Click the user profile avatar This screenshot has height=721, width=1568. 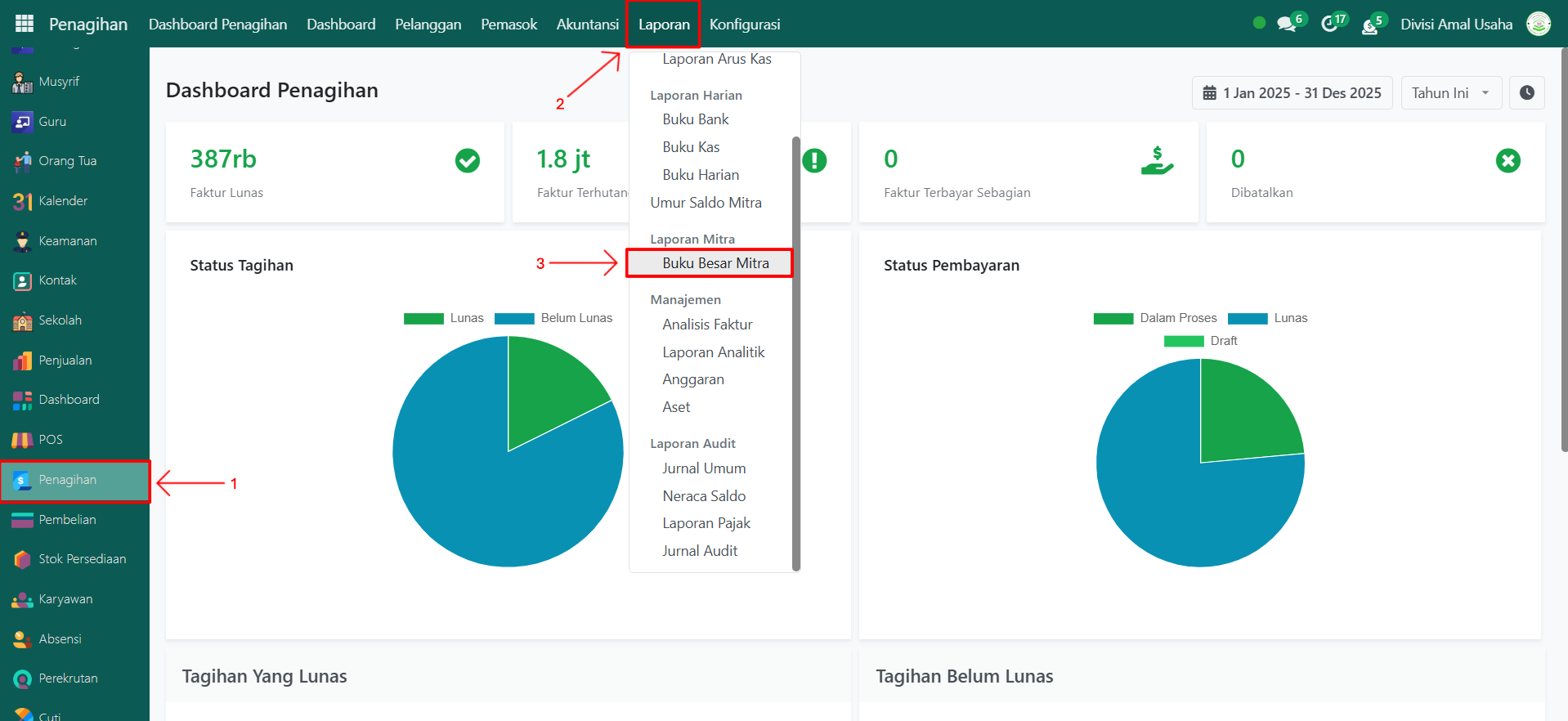coord(1538,25)
